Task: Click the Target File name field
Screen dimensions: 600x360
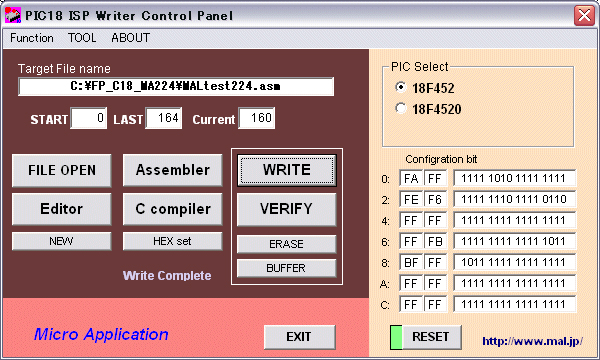Action: tap(176, 86)
